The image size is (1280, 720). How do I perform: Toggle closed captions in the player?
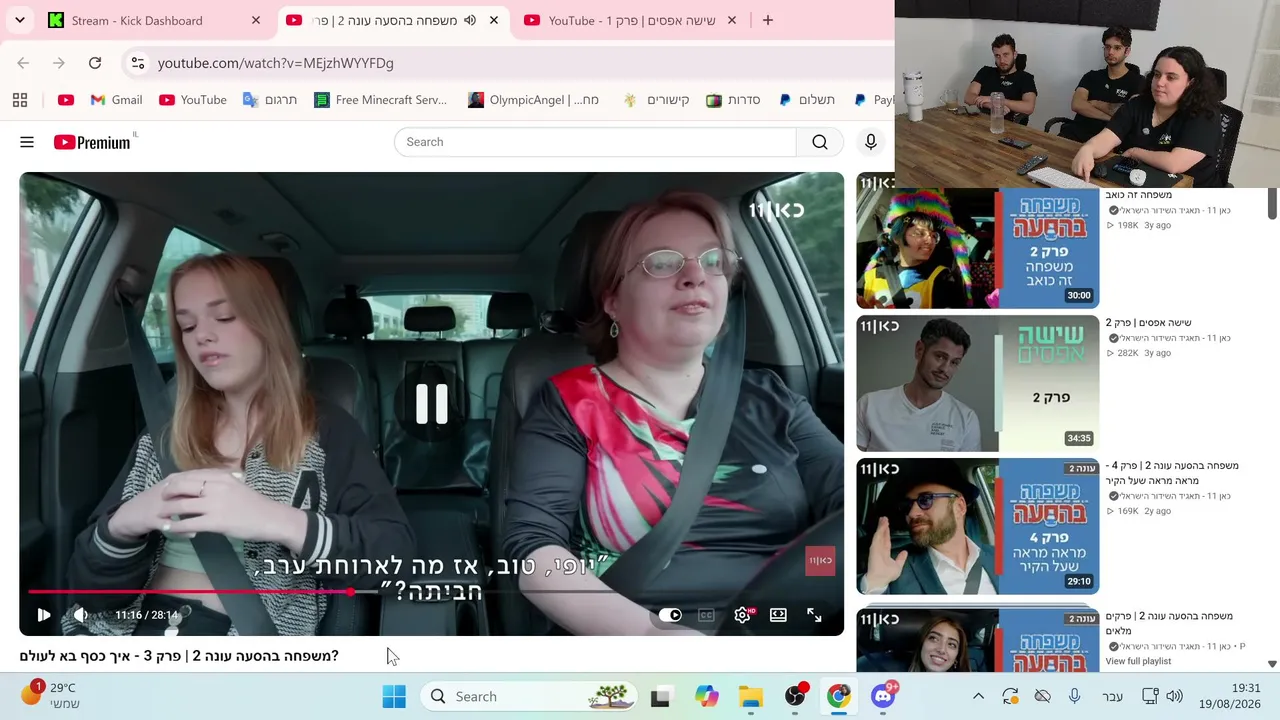(707, 615)
